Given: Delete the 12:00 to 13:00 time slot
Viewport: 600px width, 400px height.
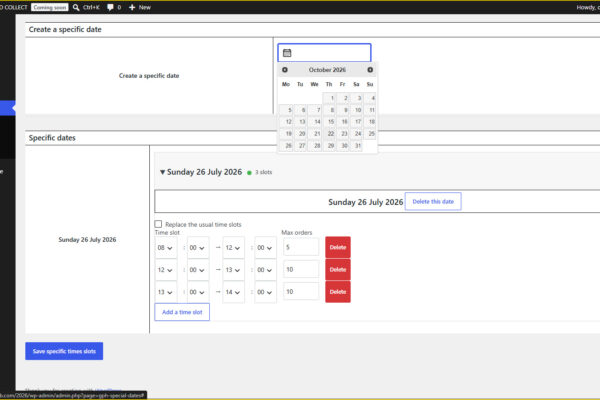Looking at the screenshot, I should (x=338, y=269).
